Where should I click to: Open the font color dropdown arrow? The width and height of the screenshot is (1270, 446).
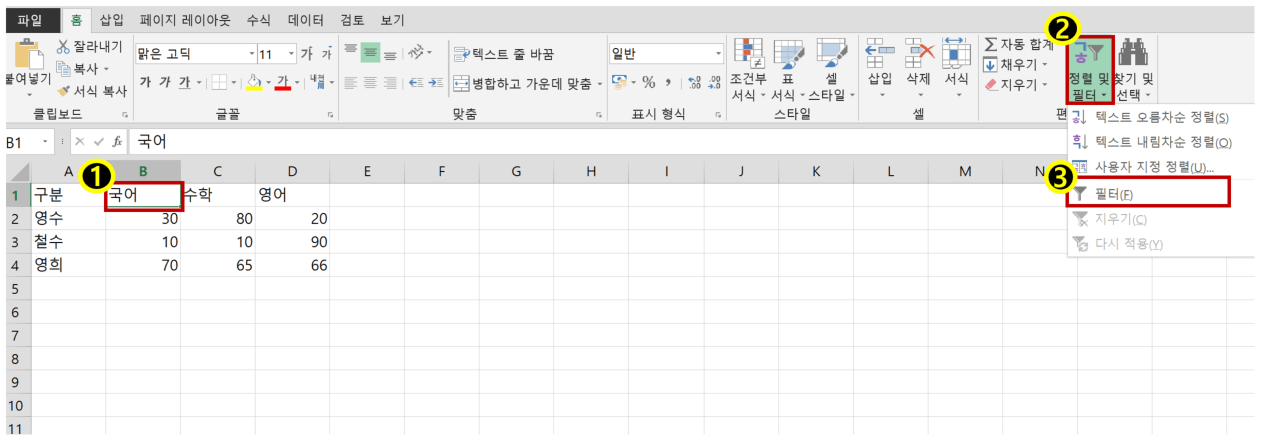tap(296, 83)
